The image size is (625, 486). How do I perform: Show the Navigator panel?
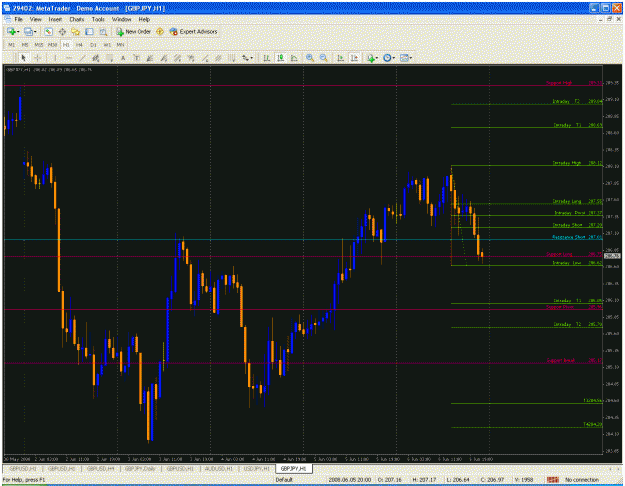pos(75,31)
